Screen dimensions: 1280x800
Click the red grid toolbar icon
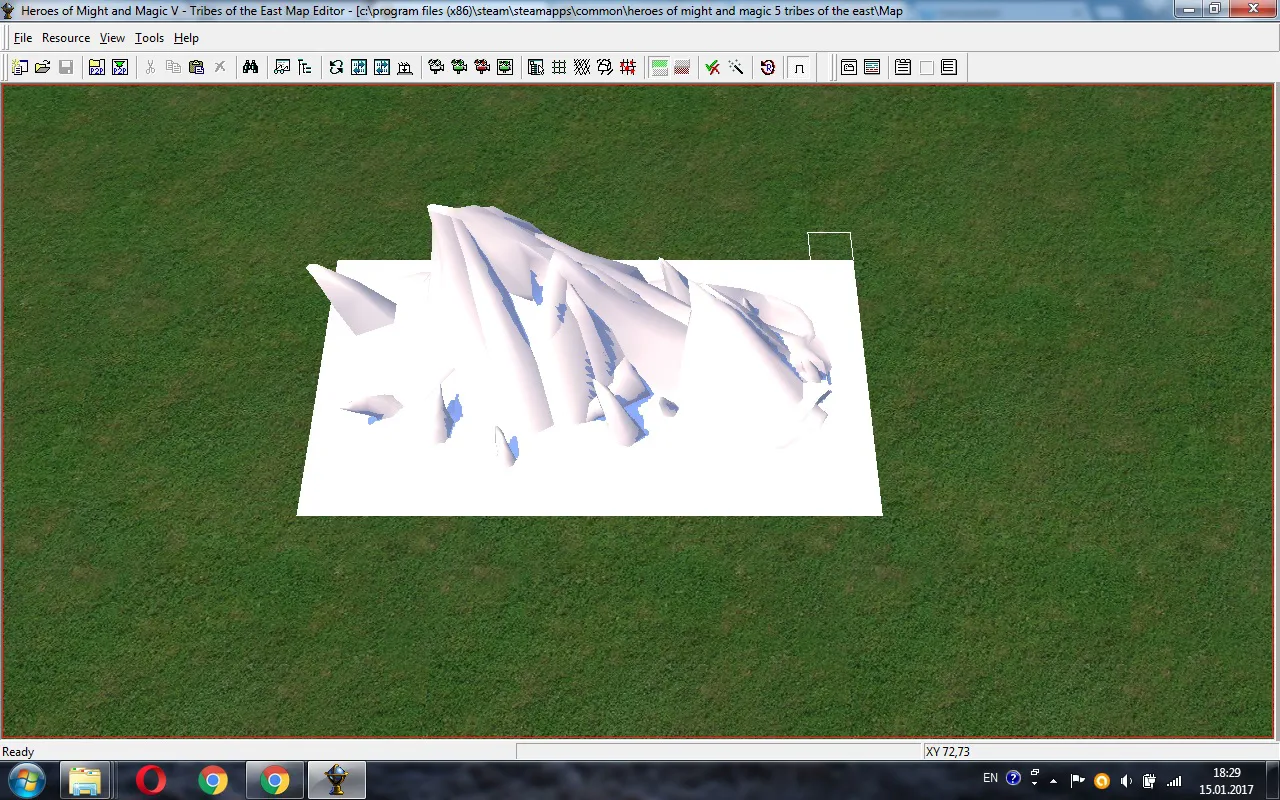628,67
